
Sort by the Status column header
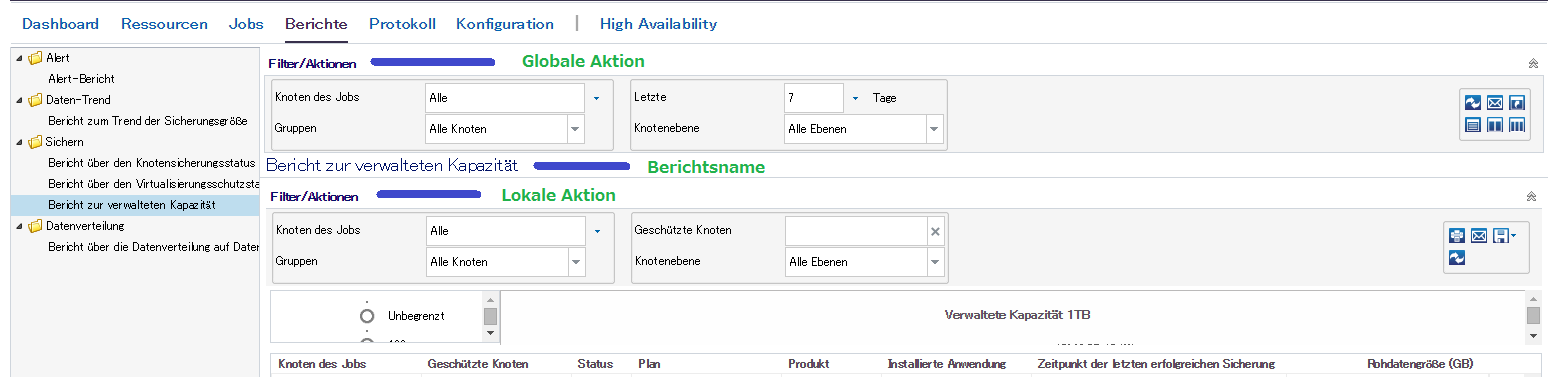click(595, 364)
